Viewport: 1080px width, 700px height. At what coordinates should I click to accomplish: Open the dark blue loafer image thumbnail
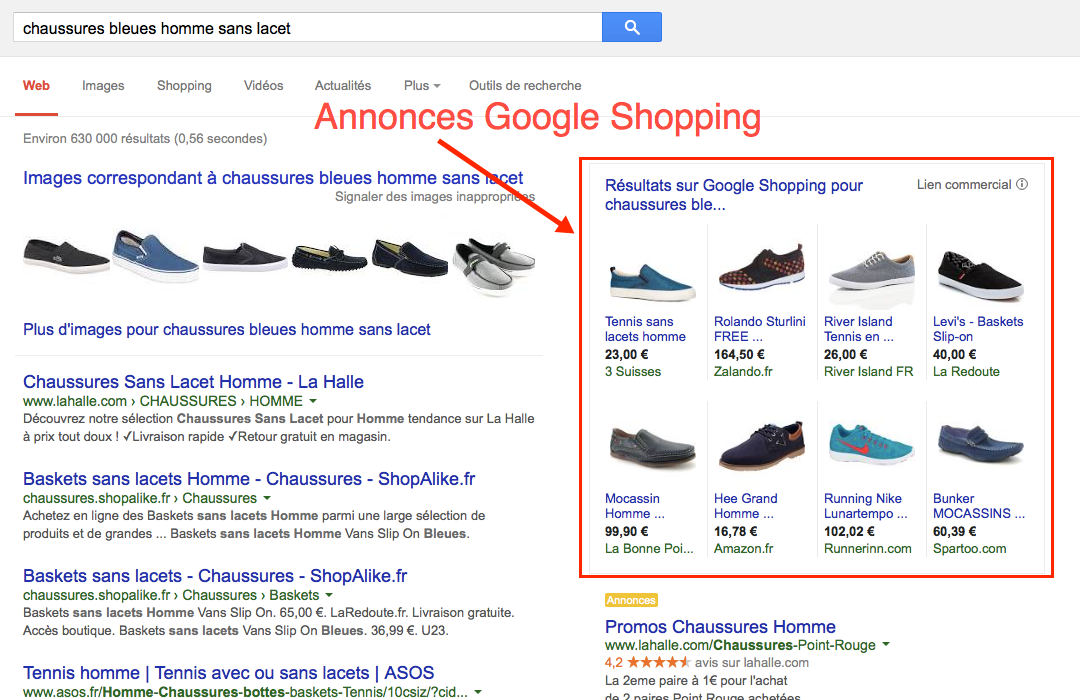tap(410, 257)
